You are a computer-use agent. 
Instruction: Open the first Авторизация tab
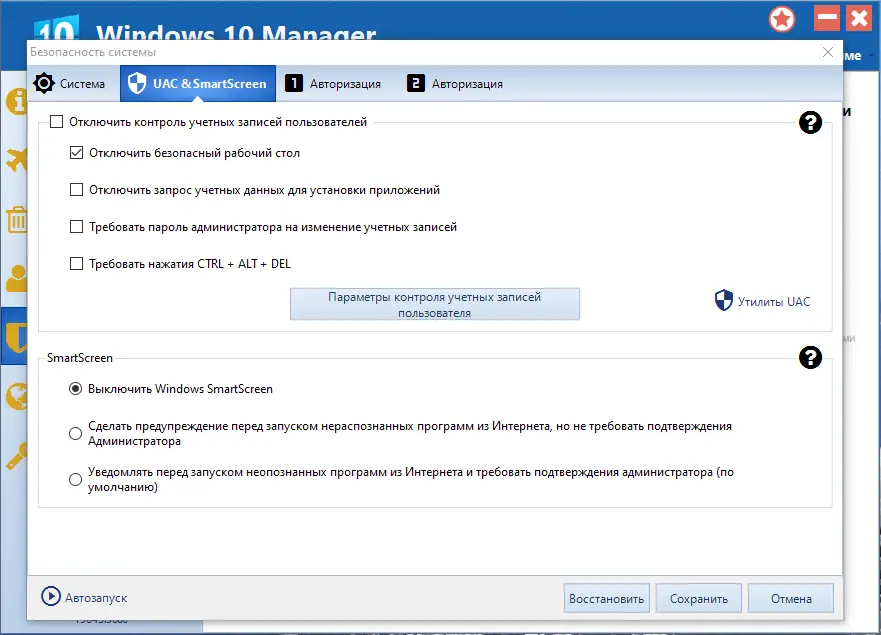(x=333, y=84)
